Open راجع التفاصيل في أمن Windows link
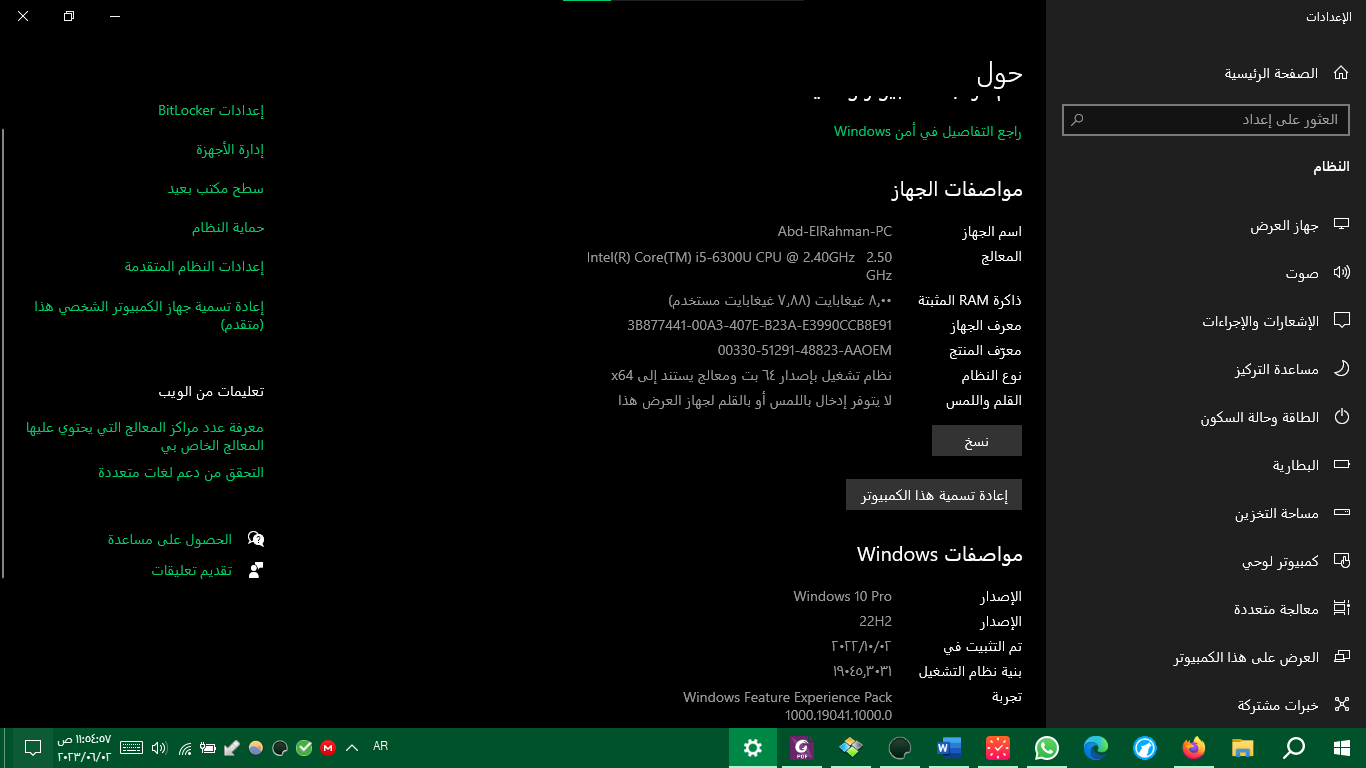Screen dimensions: 1366x768 928,131
